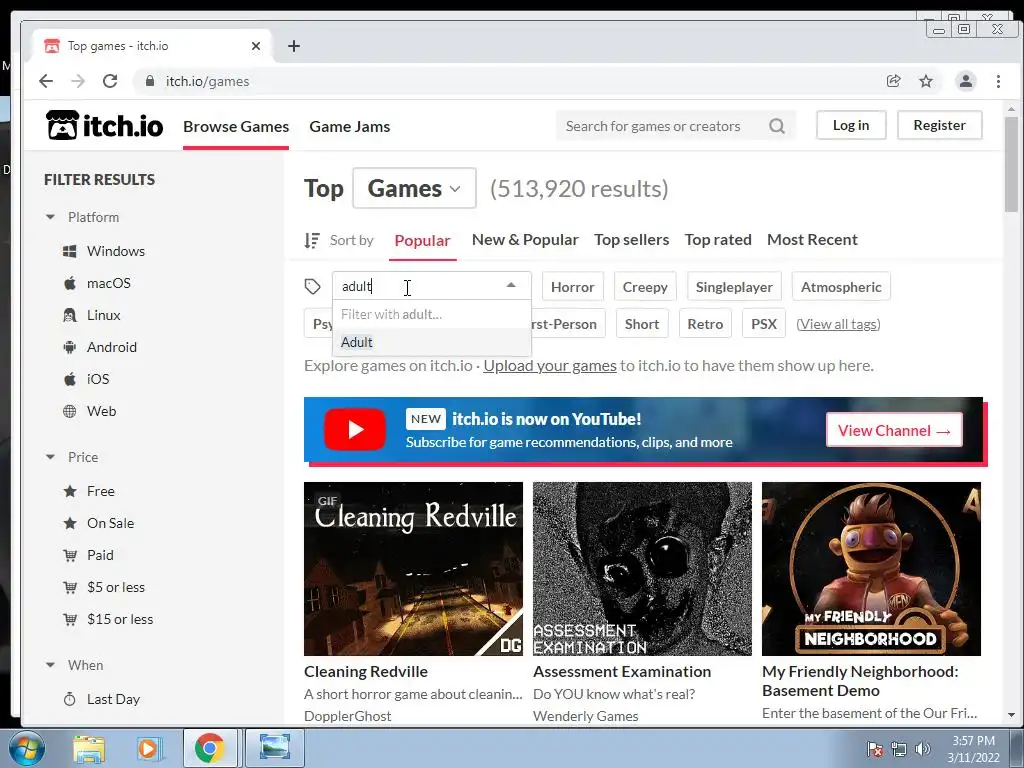
Task: Sort by Popular
Action: pos(423,240)
